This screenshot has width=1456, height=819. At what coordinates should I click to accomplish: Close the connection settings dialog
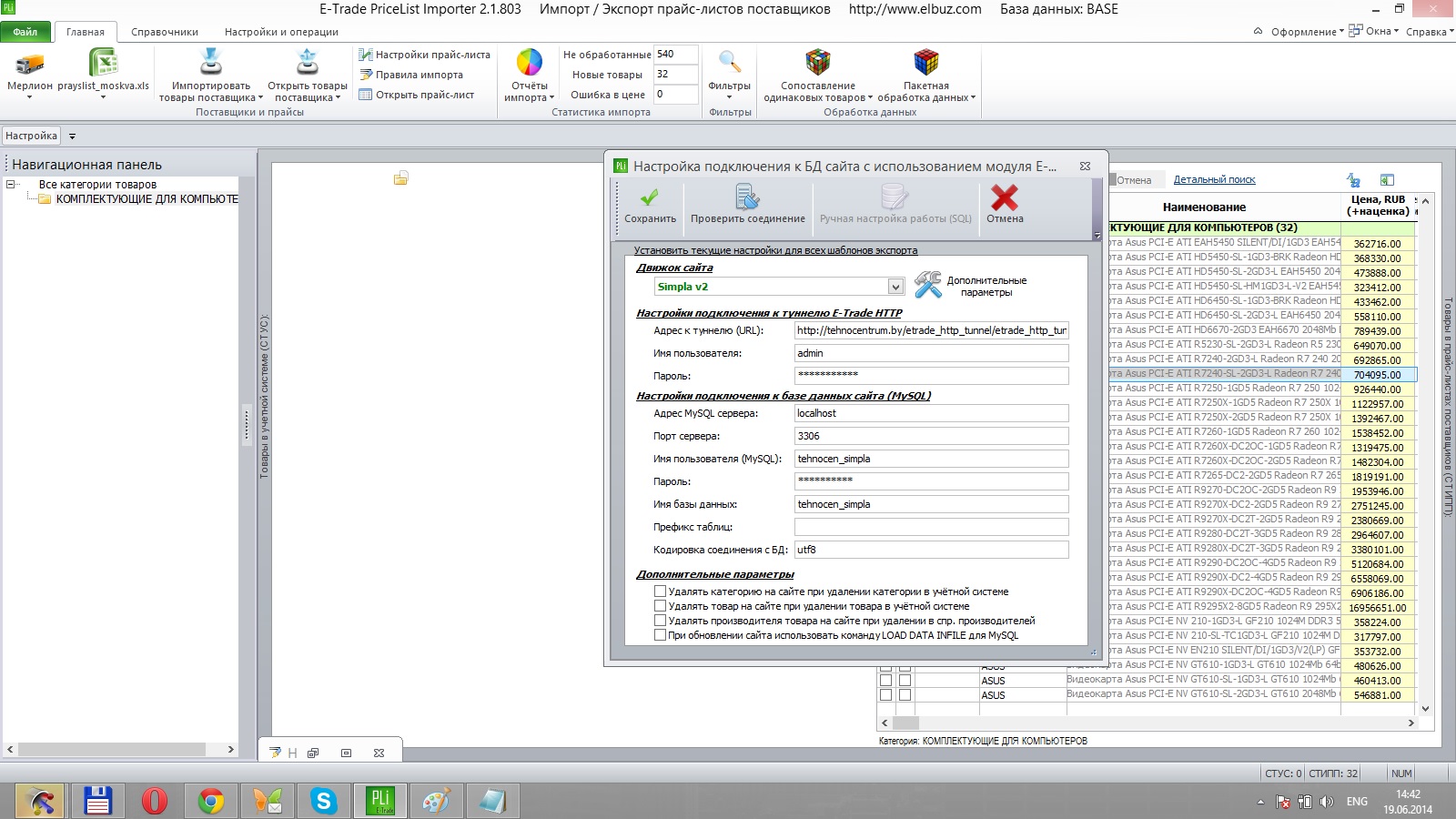[1085, 167]
